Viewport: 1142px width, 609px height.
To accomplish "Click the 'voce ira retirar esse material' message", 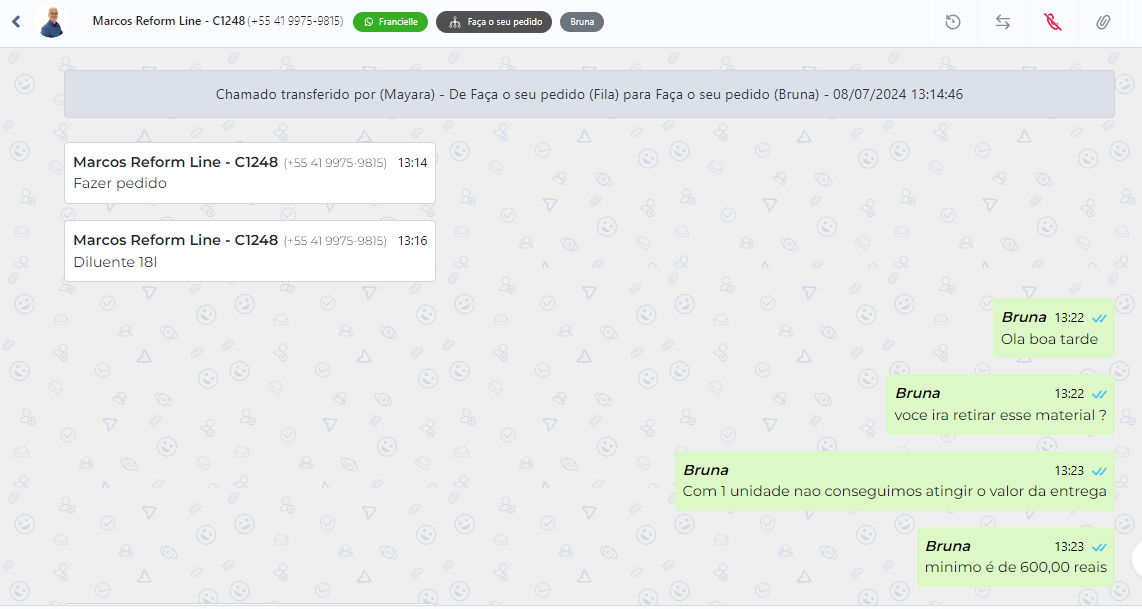I will [999, 415].
